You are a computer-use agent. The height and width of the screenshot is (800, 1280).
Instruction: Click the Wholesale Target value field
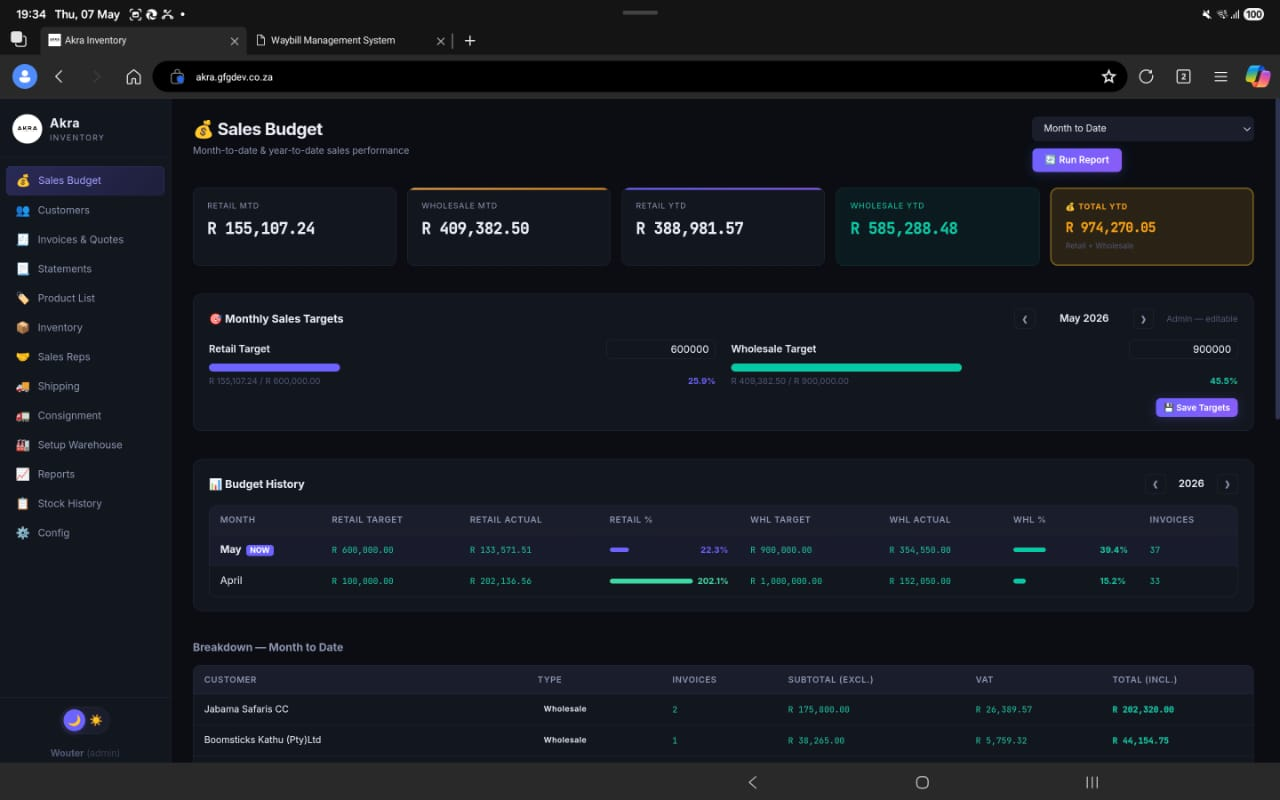point(1184,349)
